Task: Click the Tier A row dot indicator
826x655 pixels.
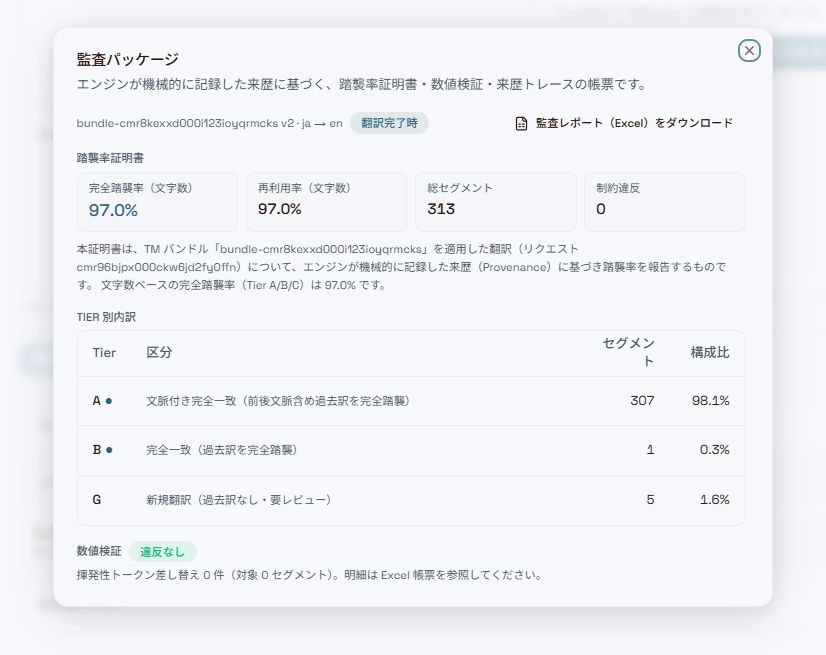Action: (109, 401)
